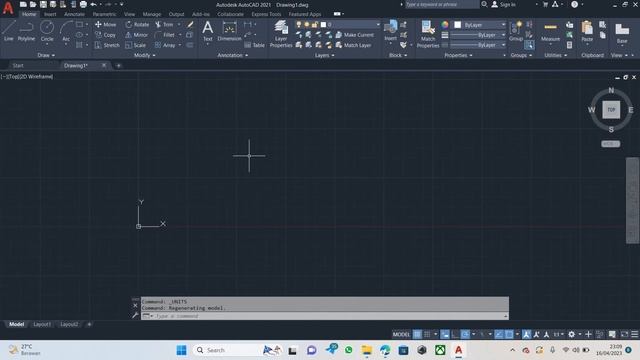Click the Base view icon
Image resolution: width=640 pixels, height=360 pixels.
click(x=622, y=33)
